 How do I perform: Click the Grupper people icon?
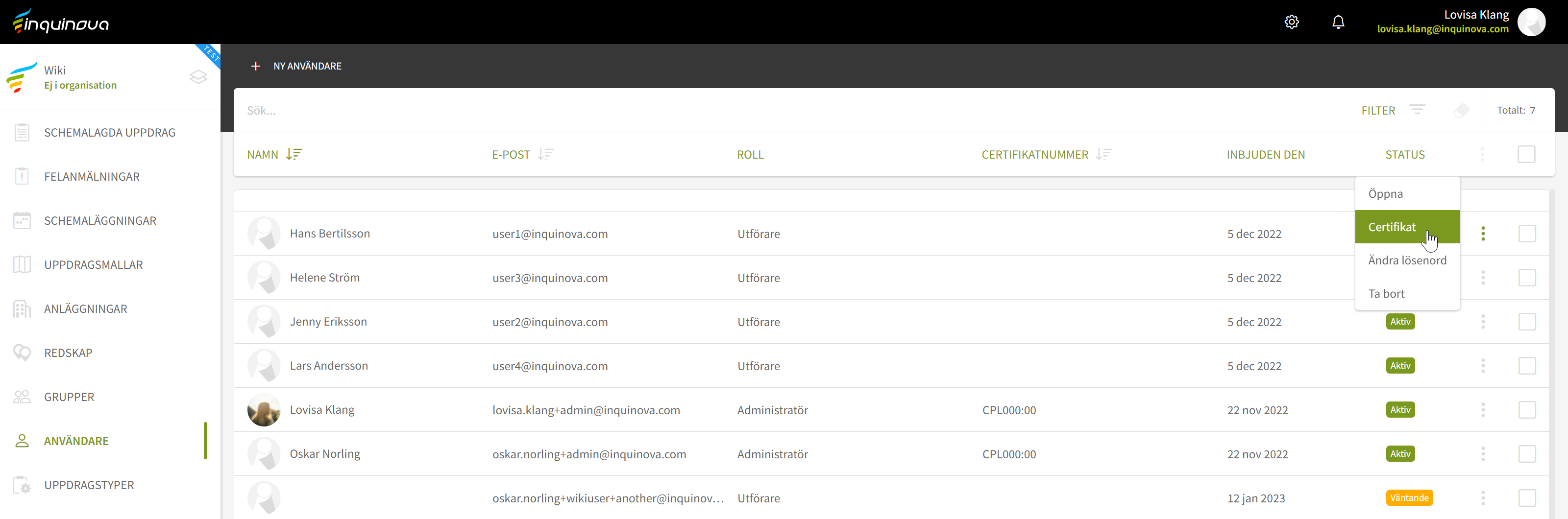tap(22, 397)
